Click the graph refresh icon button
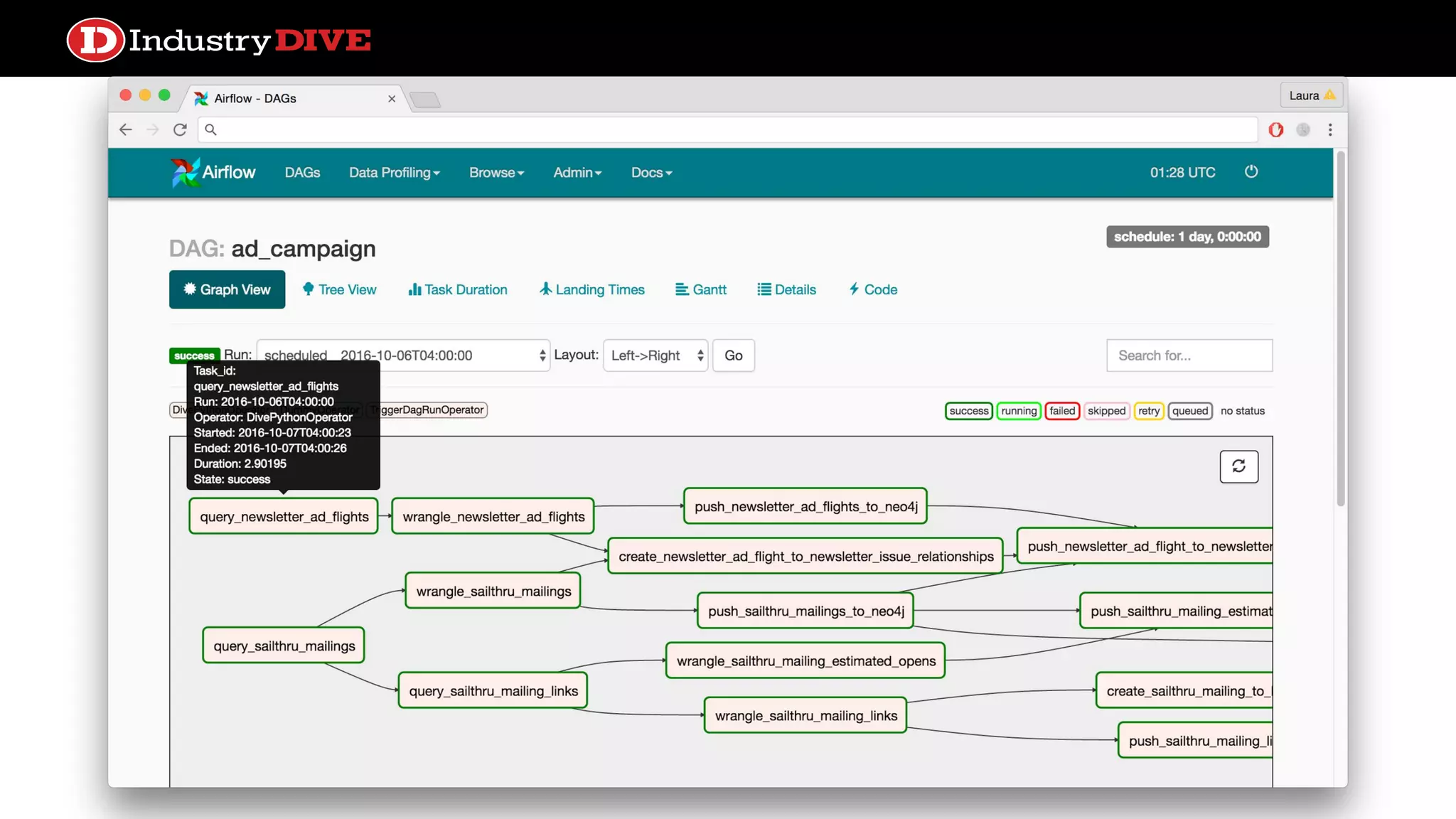1456x819 pixels. pos(1238,466)
